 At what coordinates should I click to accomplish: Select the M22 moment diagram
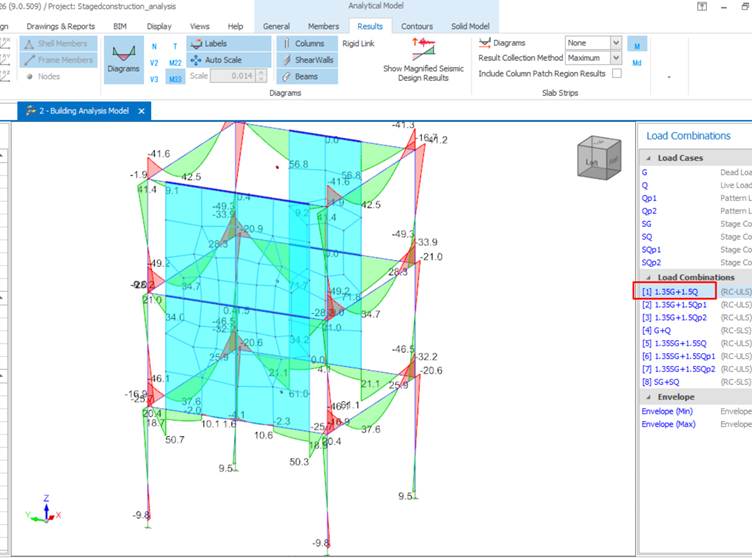[x=175, y=63]
